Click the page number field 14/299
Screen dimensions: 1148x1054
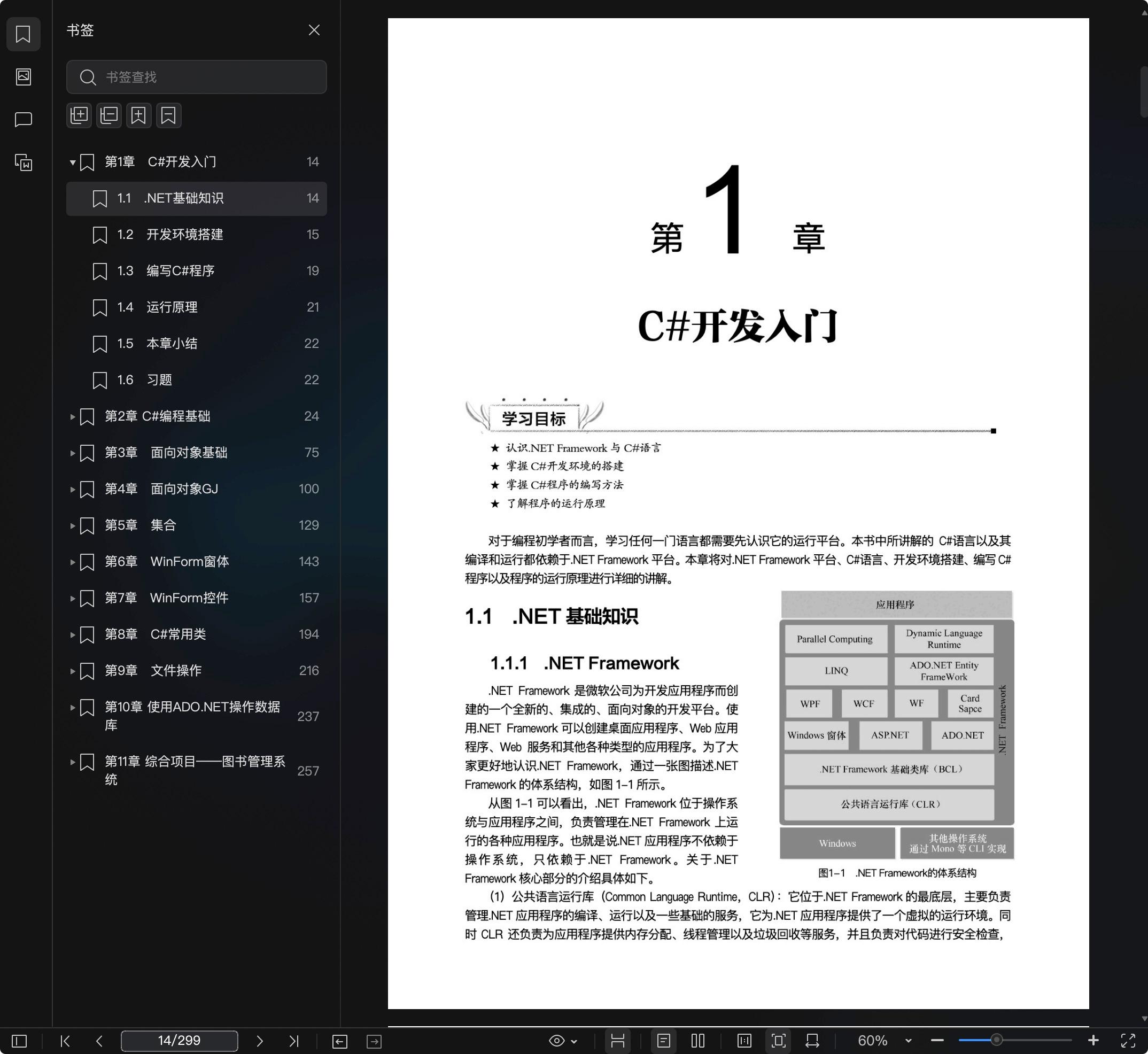point(179,1041)
